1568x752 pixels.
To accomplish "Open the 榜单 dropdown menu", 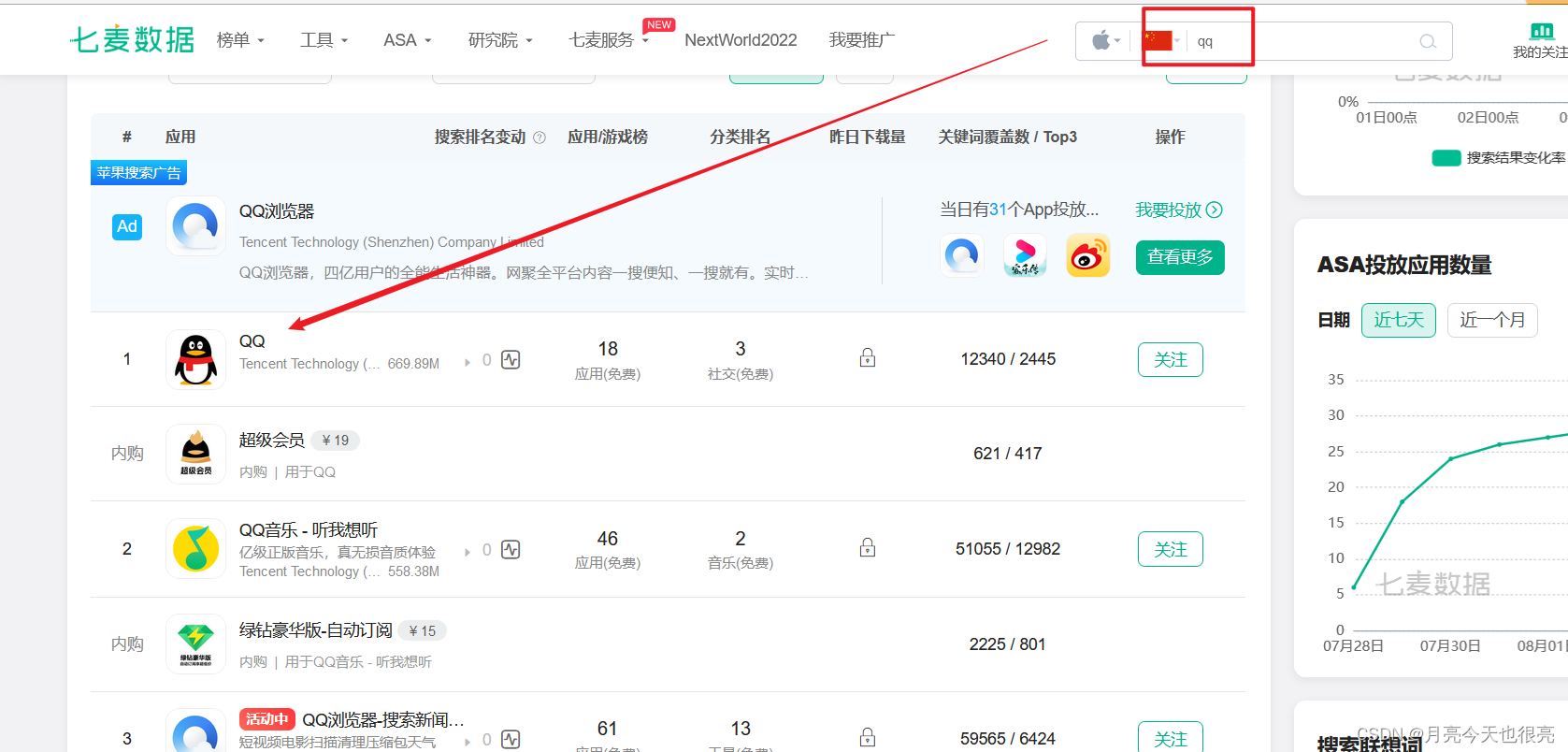I will 240,40.
